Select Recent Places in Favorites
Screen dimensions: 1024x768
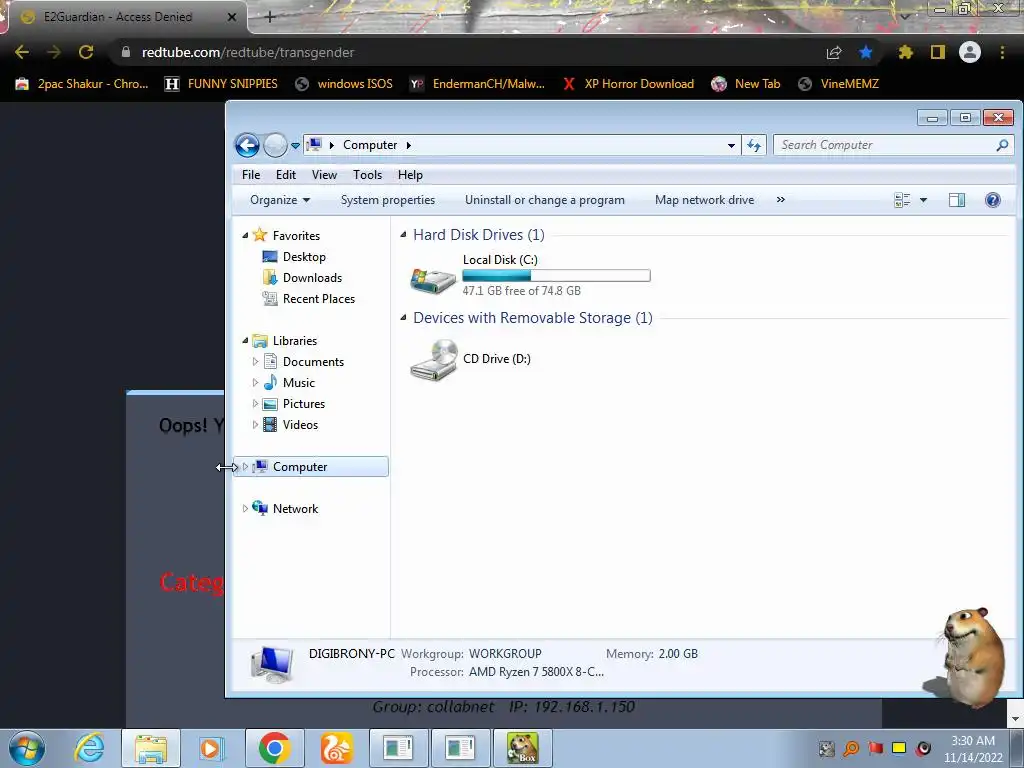(x=319, y=298)
